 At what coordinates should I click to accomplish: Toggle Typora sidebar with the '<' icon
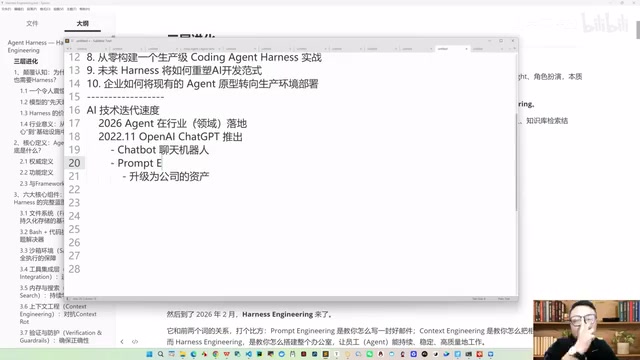point(122,341)
